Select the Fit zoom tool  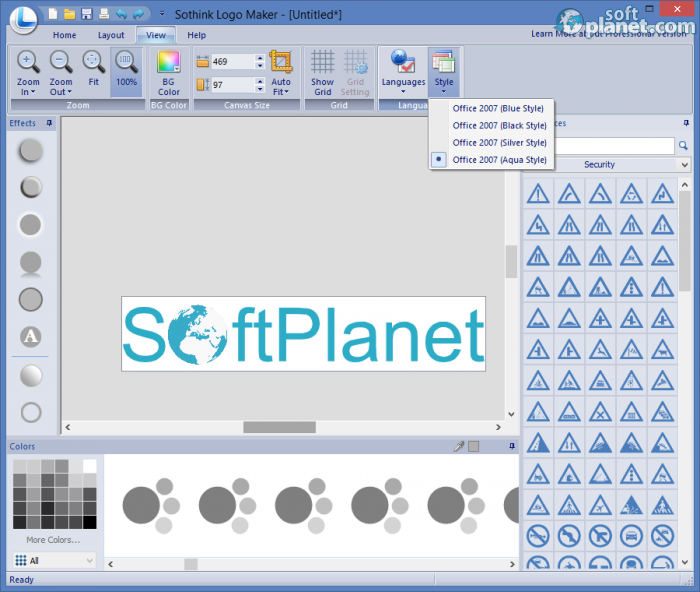(93, 69)
